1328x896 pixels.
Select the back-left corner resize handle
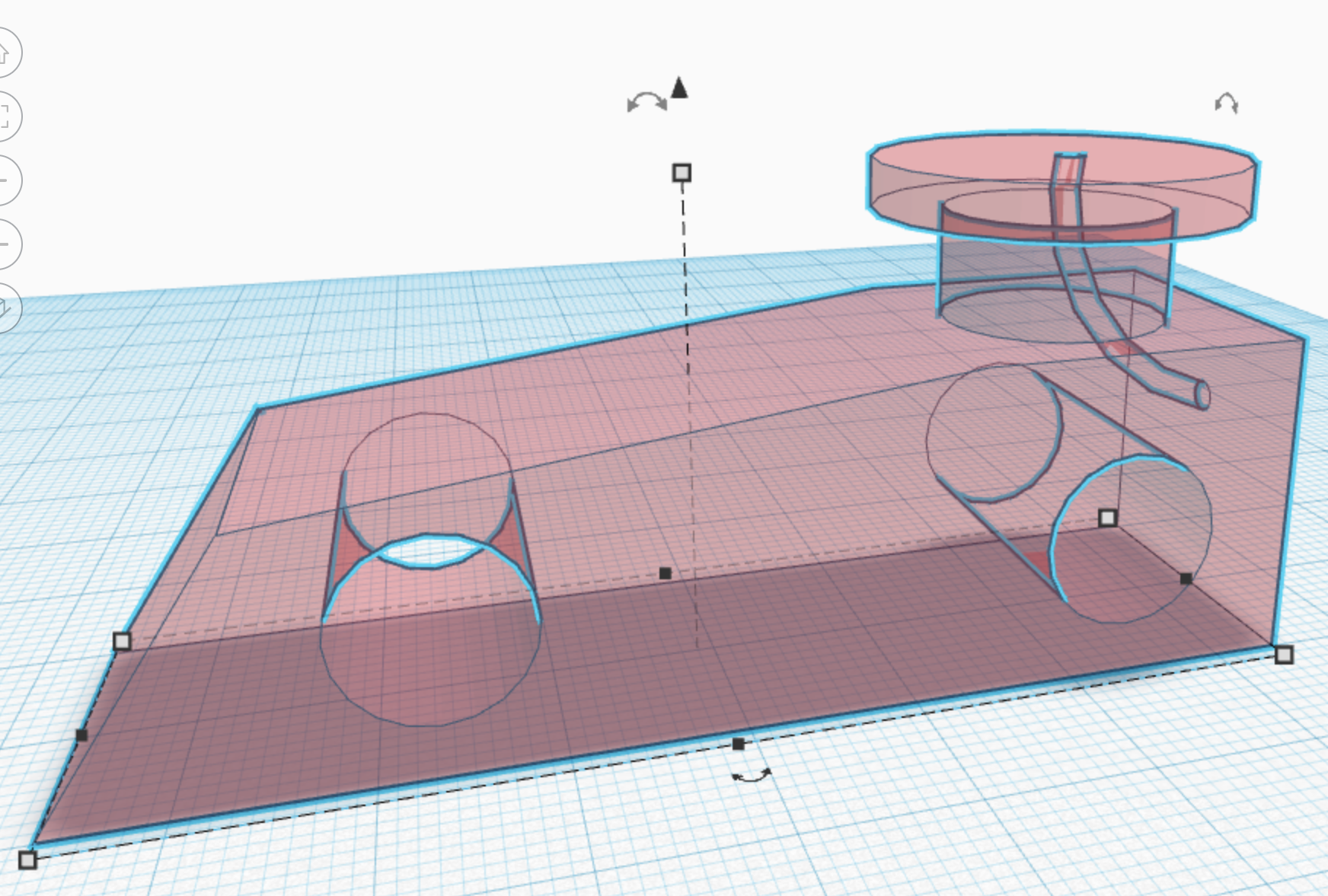tap(122, 641)
